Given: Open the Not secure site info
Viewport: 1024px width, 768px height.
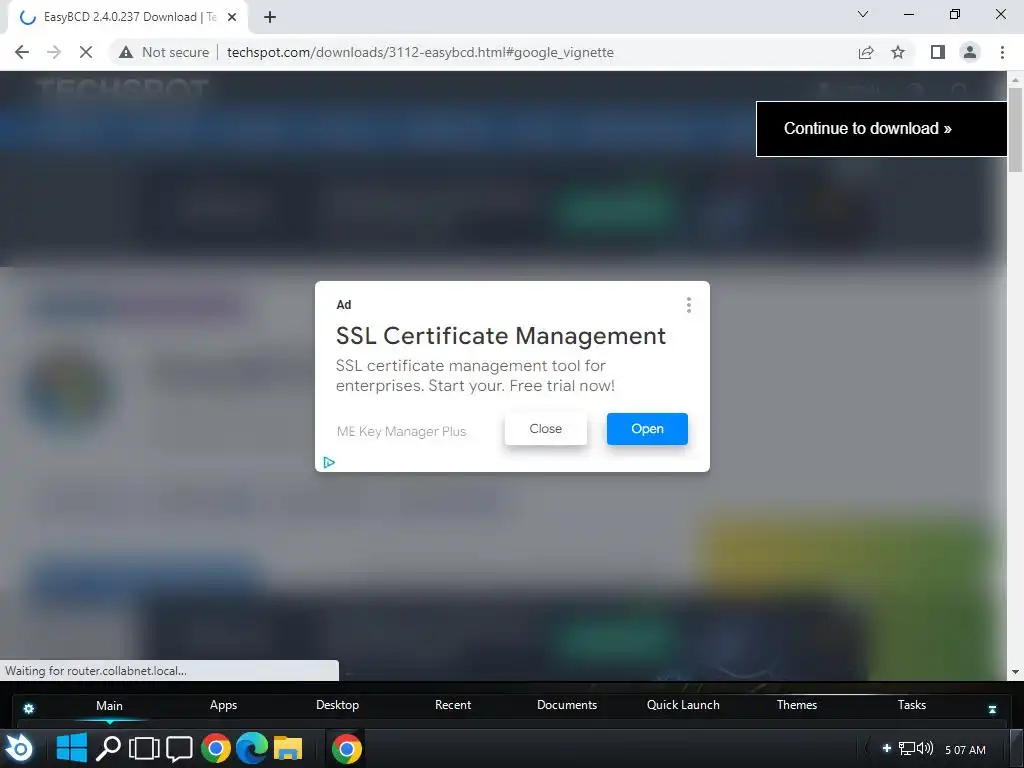Looking at the screenshot, I should pyautogui.click(x=164, y=52).
